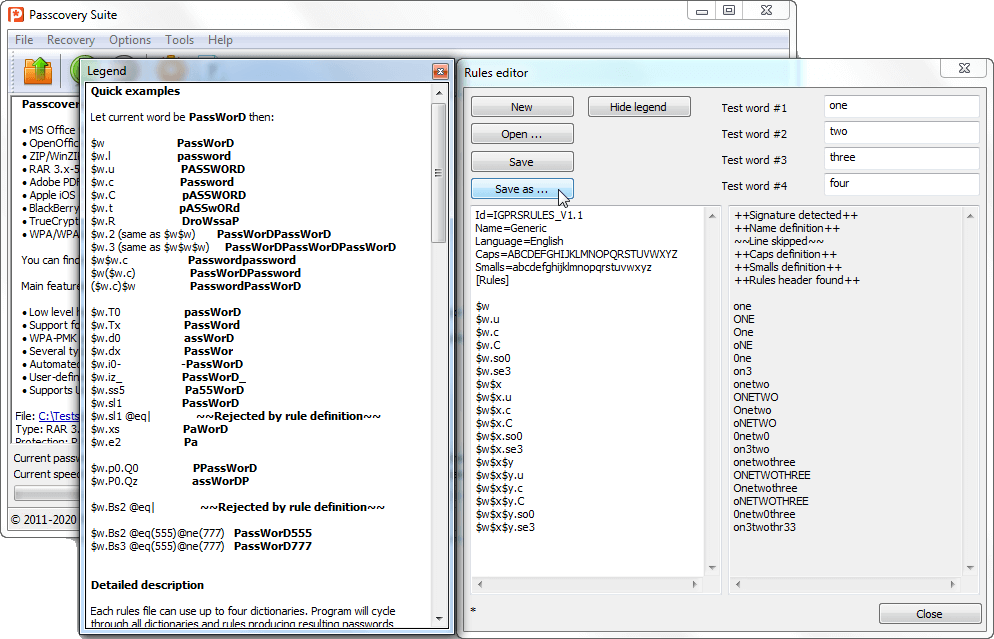Open the File menu

point(24,40)
